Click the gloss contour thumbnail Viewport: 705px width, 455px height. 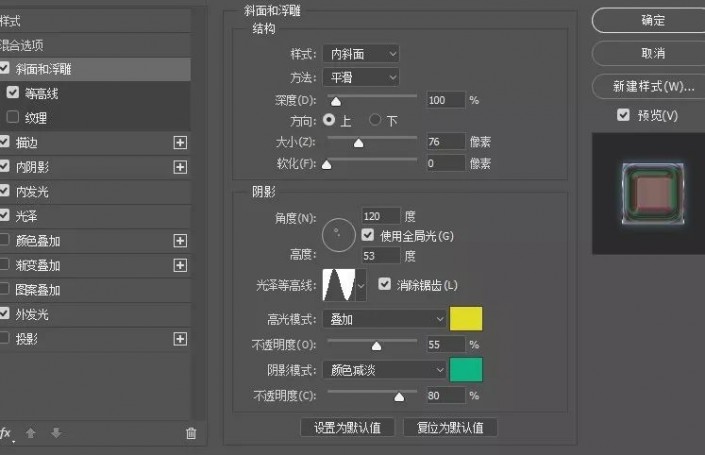click(x=339, y=285)
